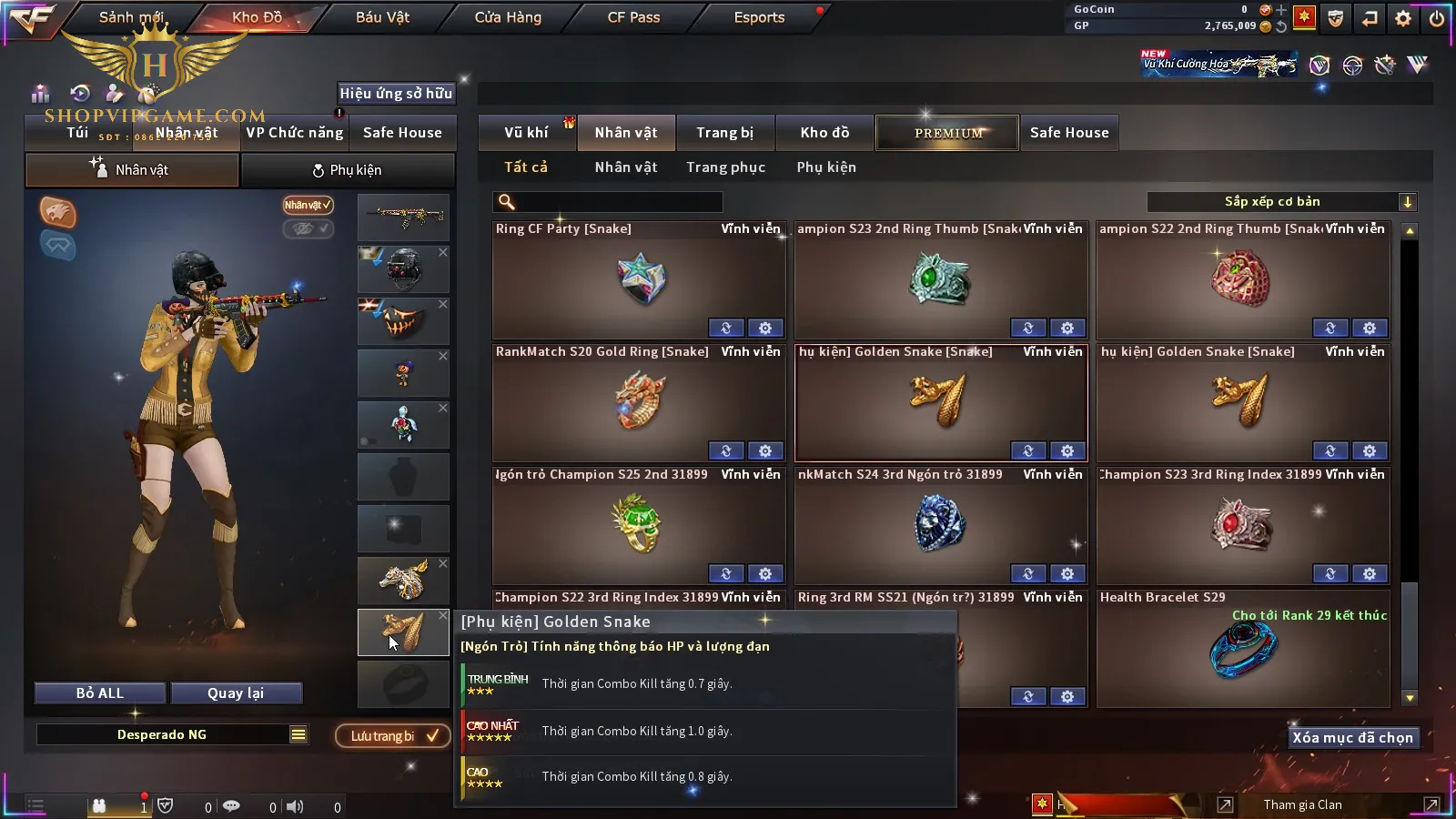1456x819 pixels.
Task: Select the Health Bracelet S29 item thumbnail
Action: [x=1243, y=648]
